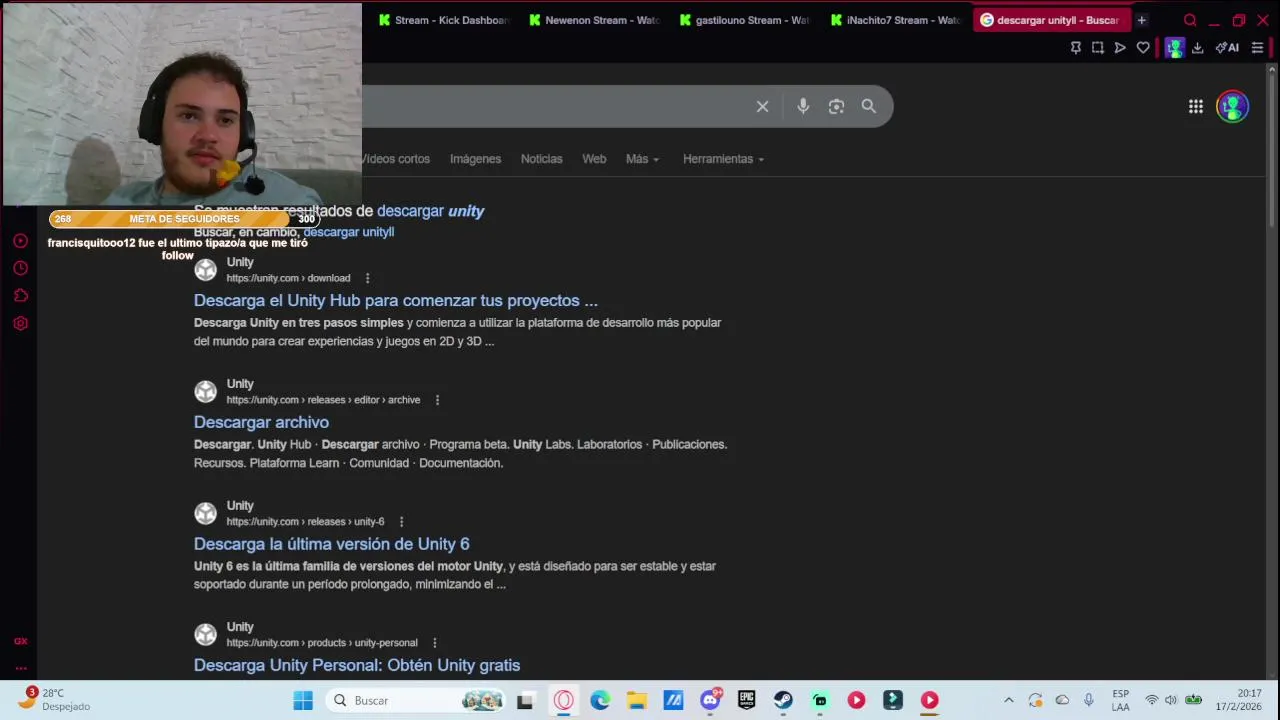This screenshot has width=1280, height=720.
Task: Bookmark this page with the heart icon
Action: [x=1143, y=47]
